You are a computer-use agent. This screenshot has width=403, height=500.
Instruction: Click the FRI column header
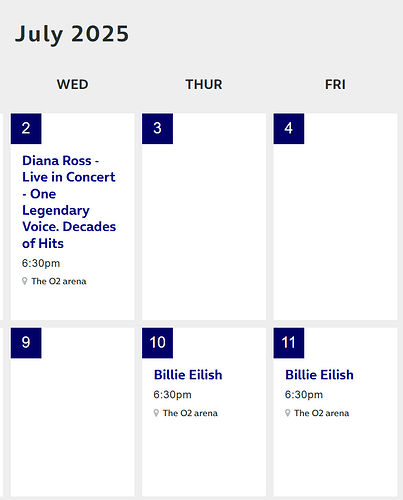(x=335, y=84)
